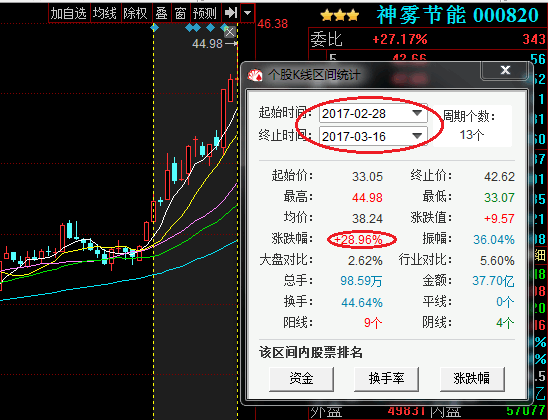Screen dimensions: 548x420
Task: Toggle the 均线 moving average display
Action: click(105, 14)
